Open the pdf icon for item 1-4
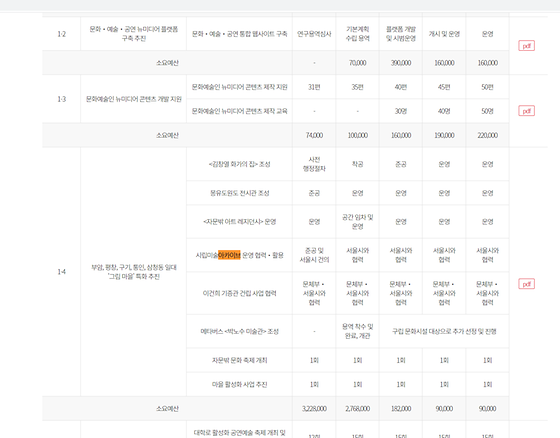Image resolution: width=560 pixels, height=438 pixels. tap(526, 284)
